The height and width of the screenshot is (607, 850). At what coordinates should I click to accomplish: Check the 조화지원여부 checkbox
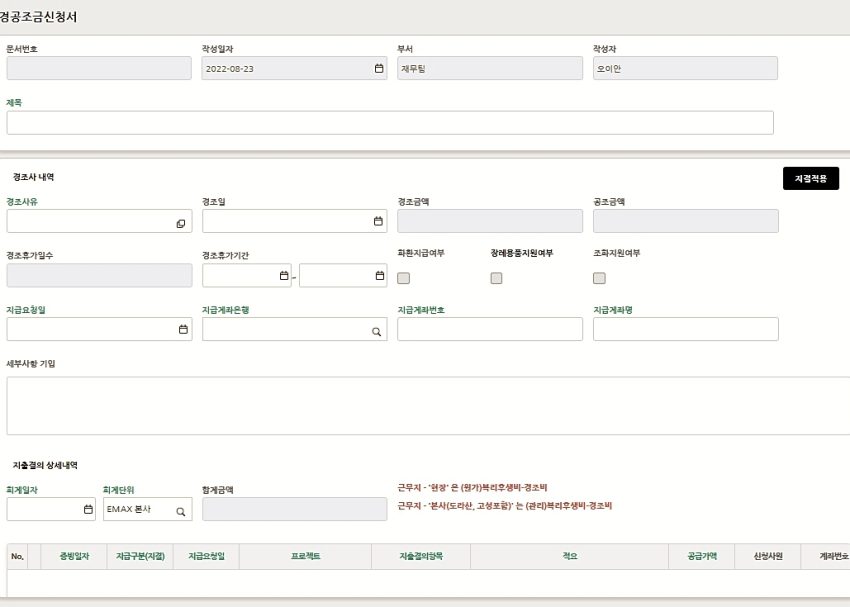point(599,278)
